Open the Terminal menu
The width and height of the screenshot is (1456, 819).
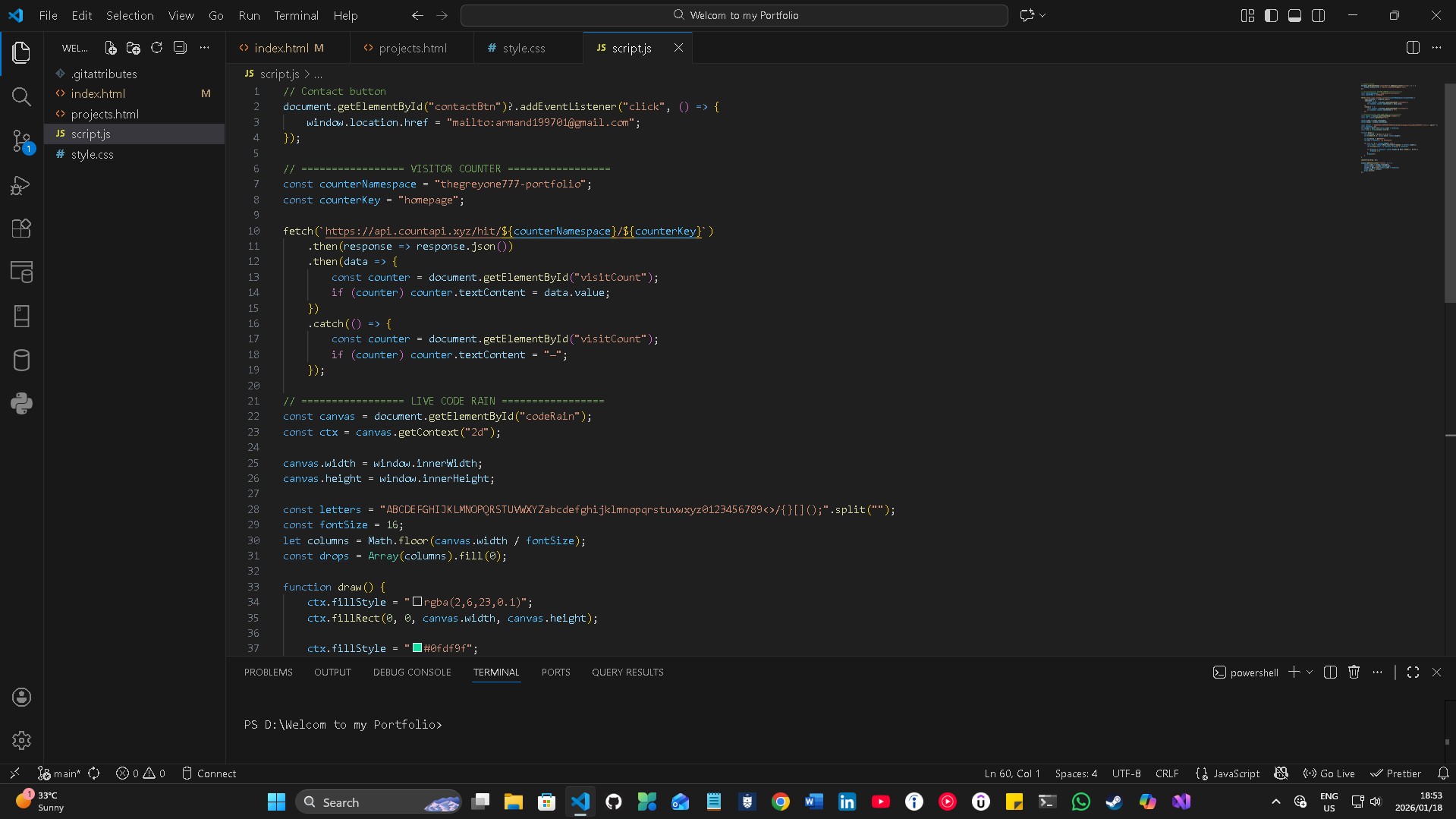(x=296, y=15)
